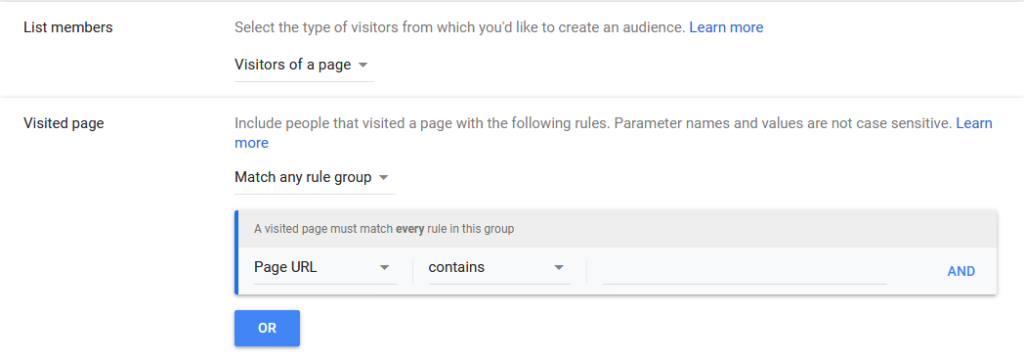Click the triangle arrow in the contains selector
The image size is (1024, 361).
point(558,268)
